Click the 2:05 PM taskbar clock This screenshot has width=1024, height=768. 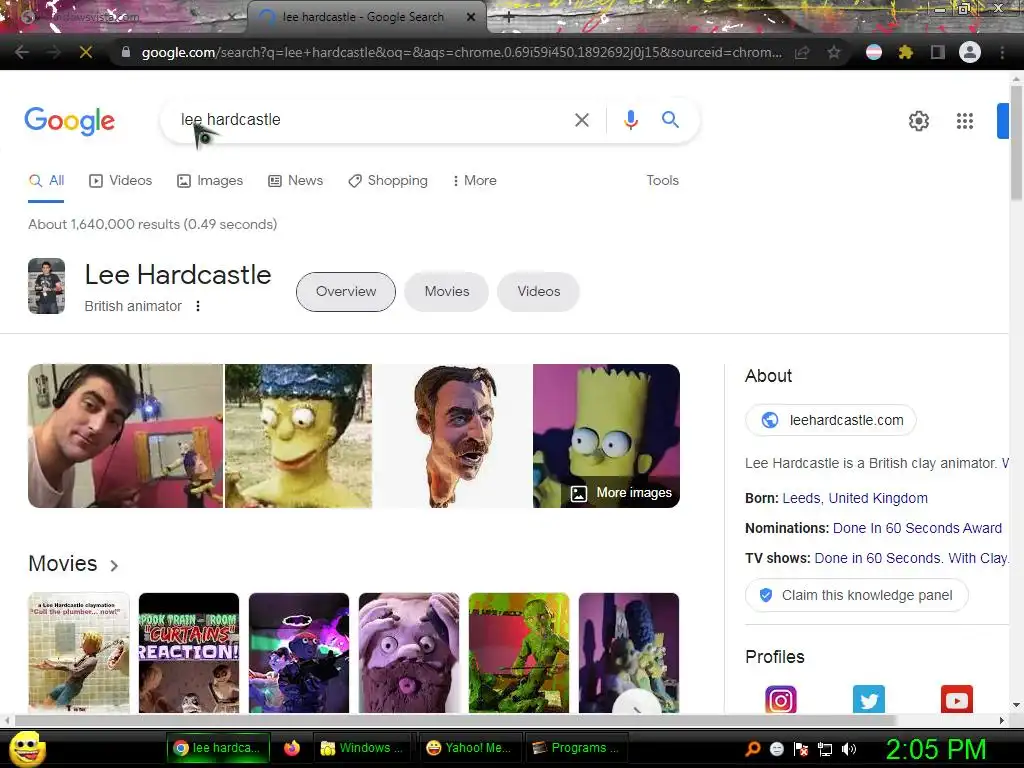pos(935,749)
